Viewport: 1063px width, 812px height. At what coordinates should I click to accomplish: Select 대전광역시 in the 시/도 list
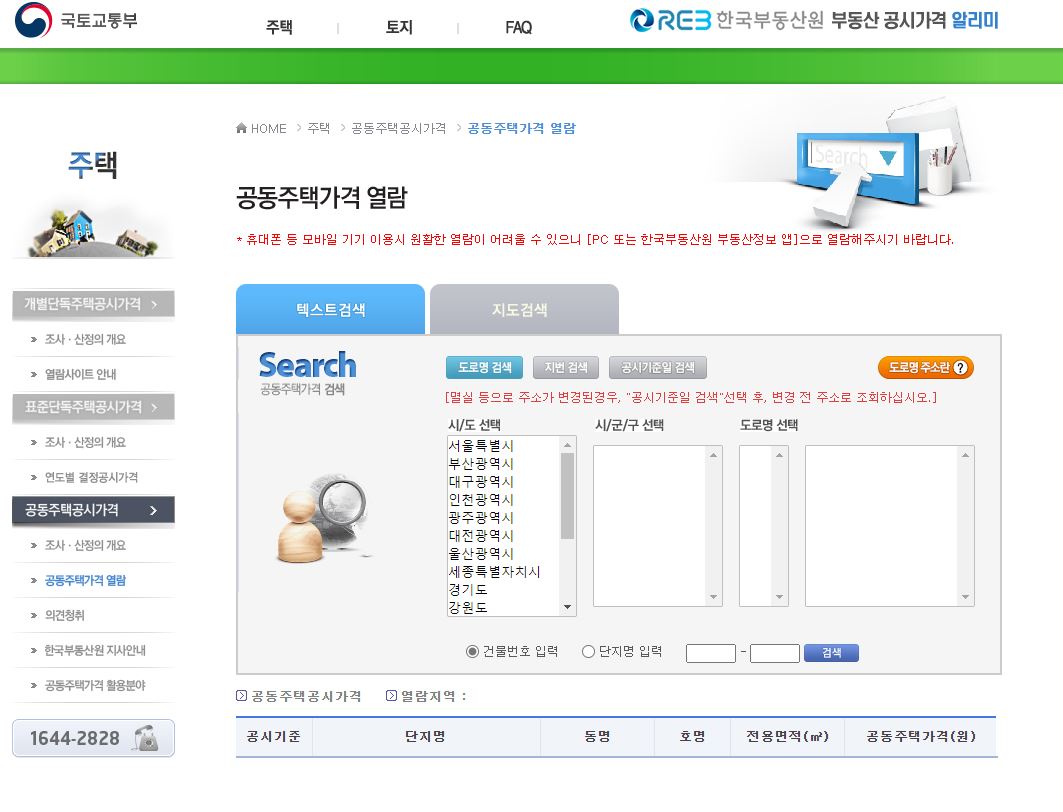click(504, 535)
